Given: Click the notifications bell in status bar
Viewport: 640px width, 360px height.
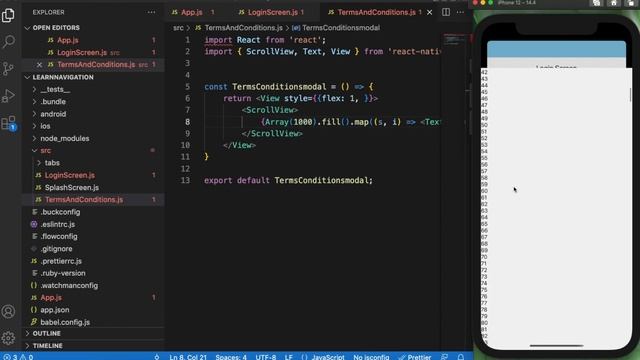Looking at the screenshot, I should 461,357.
